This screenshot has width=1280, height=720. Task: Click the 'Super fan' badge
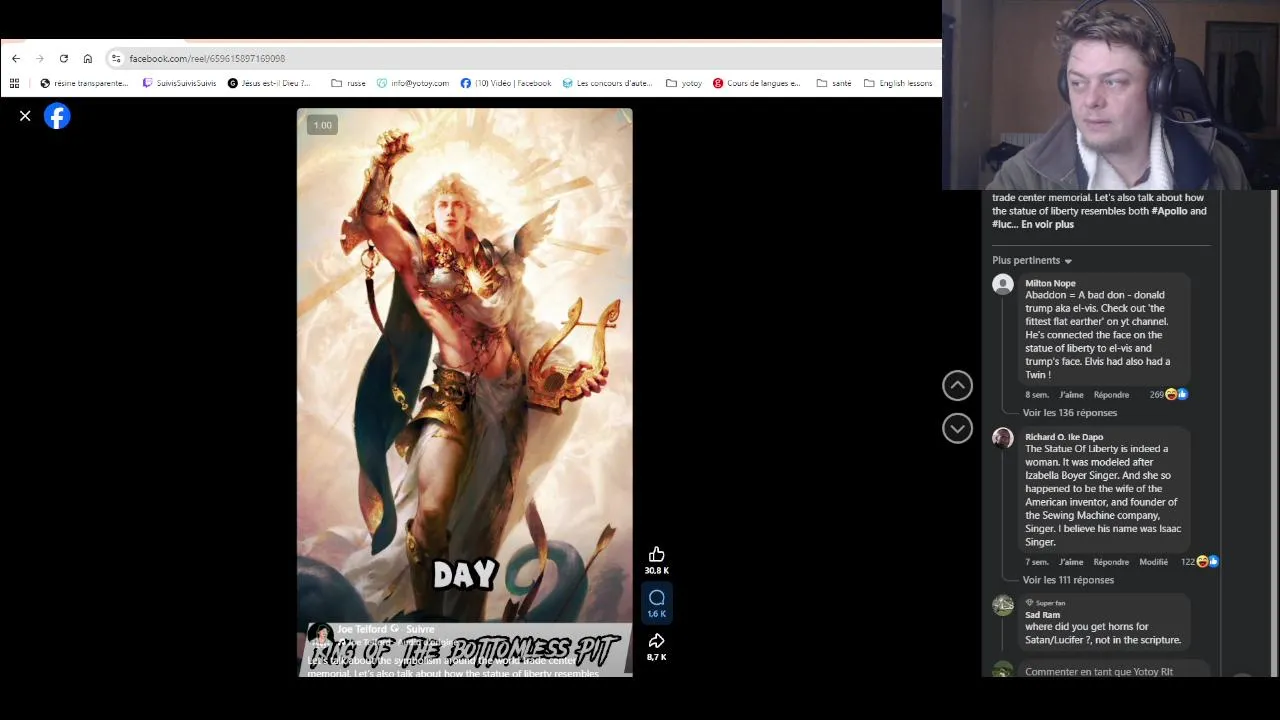tap(1045, 603)
